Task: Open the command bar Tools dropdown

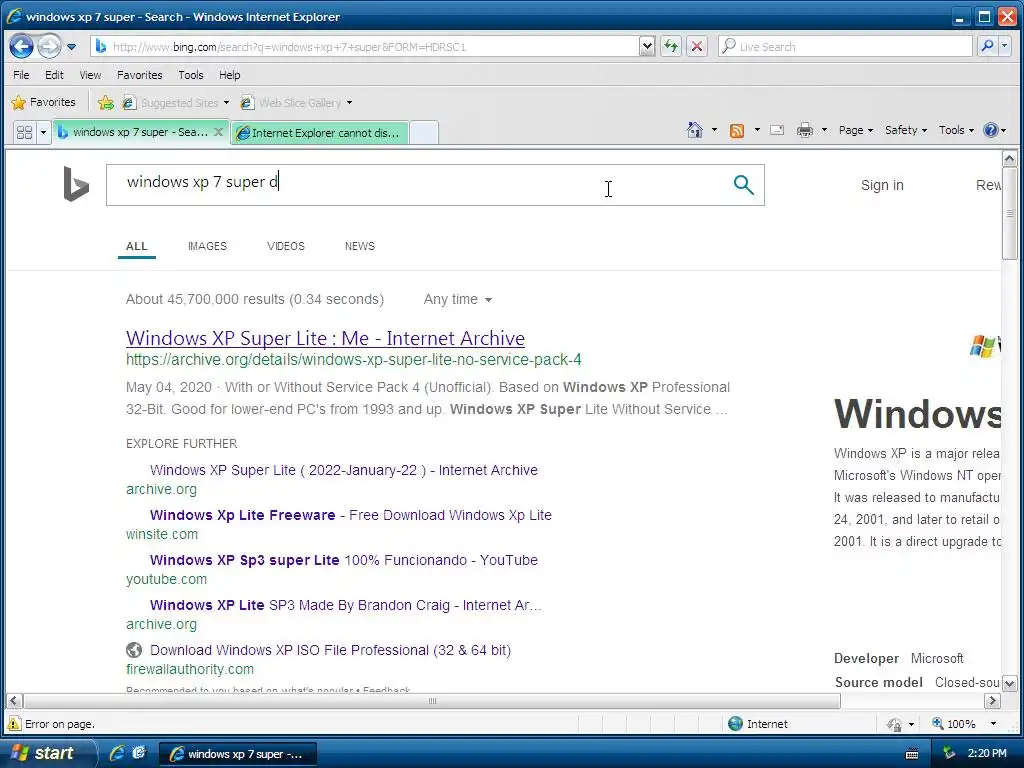Action: (x=956, y=130)
